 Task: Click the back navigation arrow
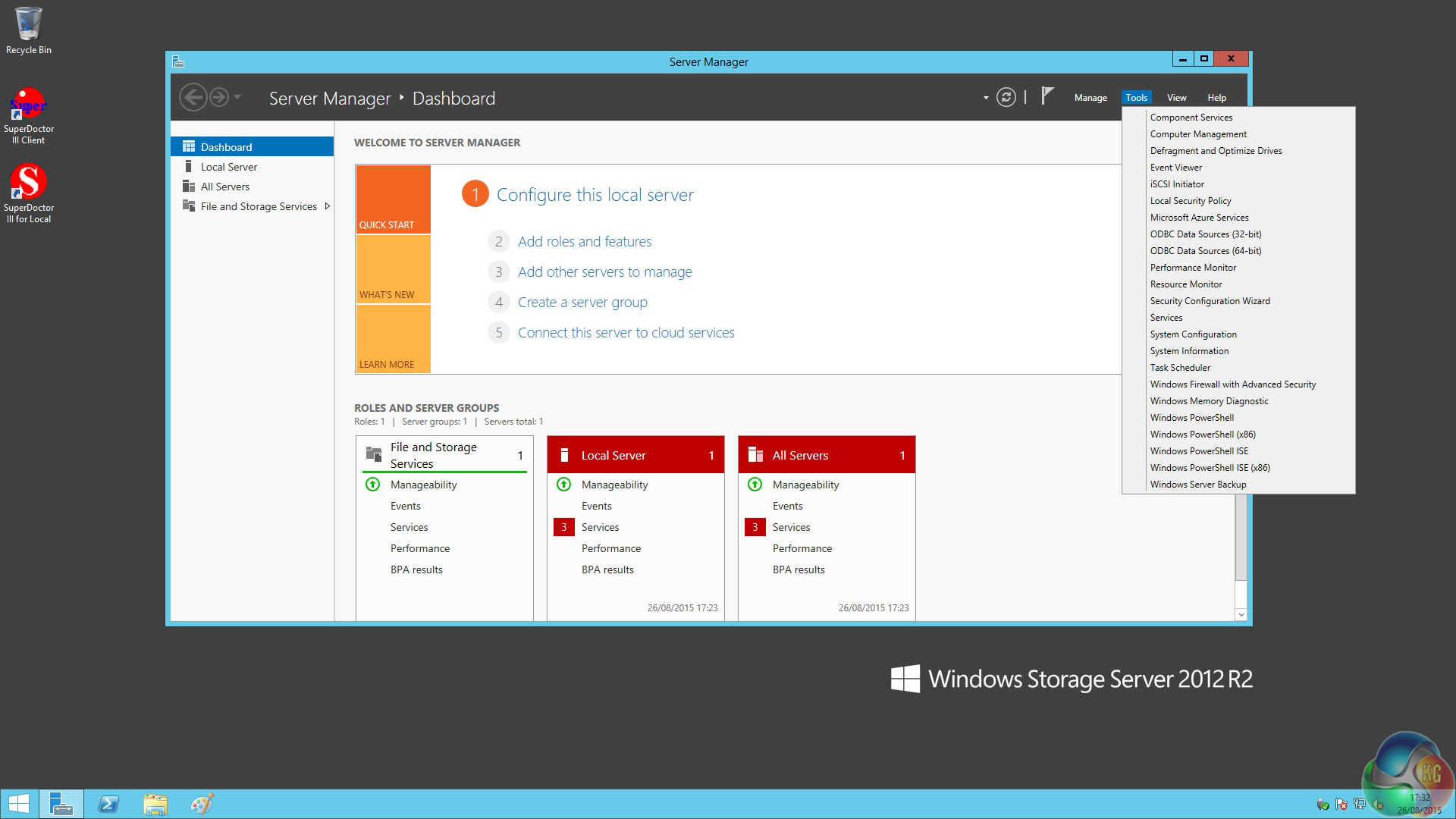(x=193, y=97)
